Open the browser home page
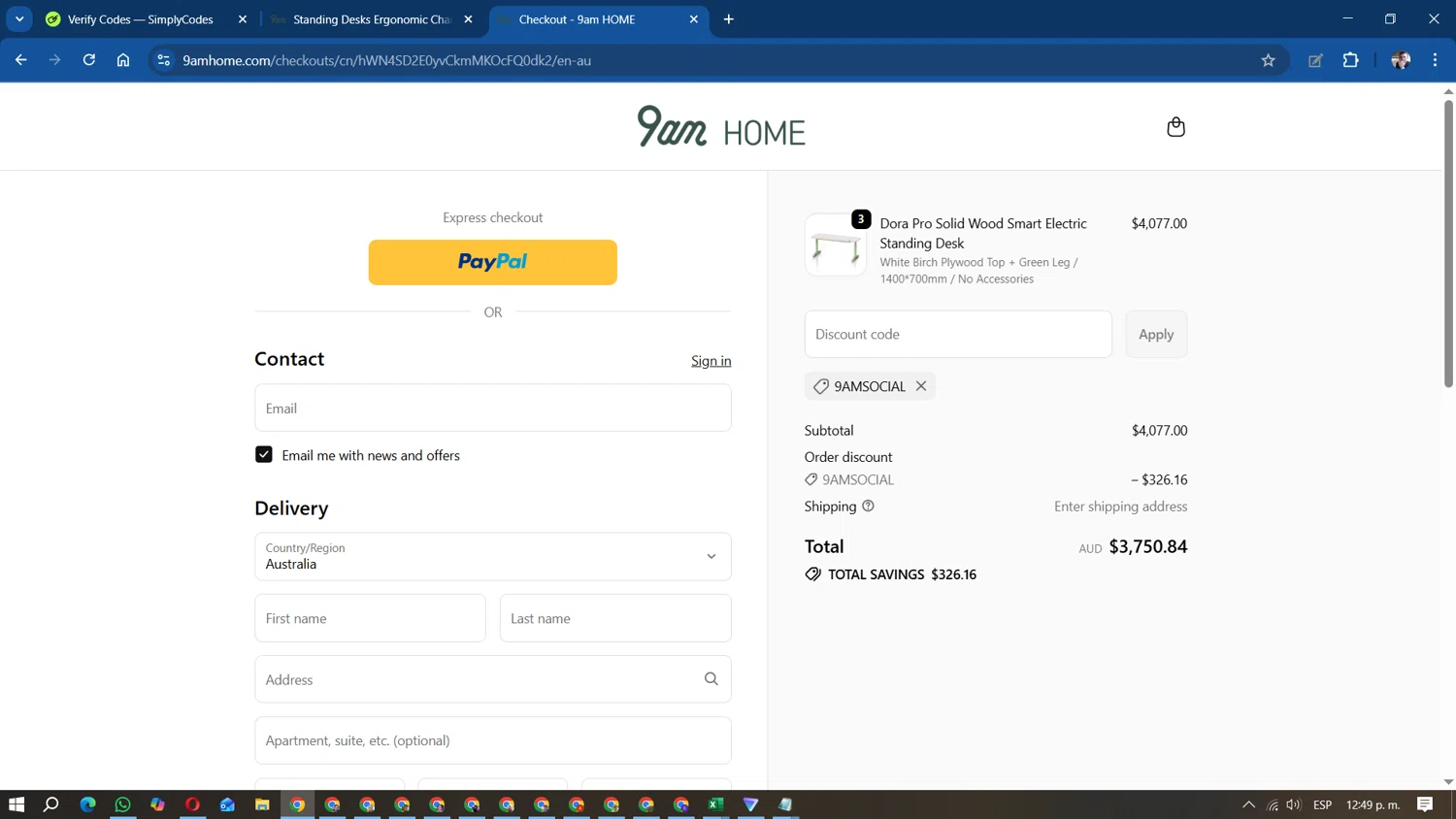The image size is (1456, 819). 123,60
